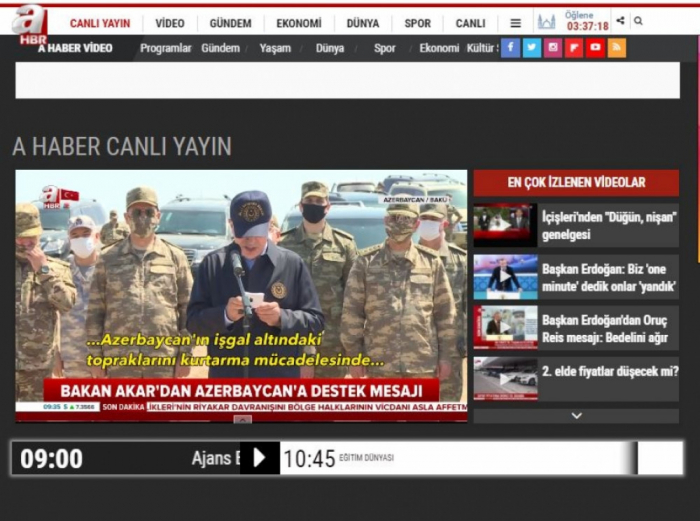This screenshot has width=700, height=521.
Task: Open Programlar in video submenu
Action: pos(166,48)
